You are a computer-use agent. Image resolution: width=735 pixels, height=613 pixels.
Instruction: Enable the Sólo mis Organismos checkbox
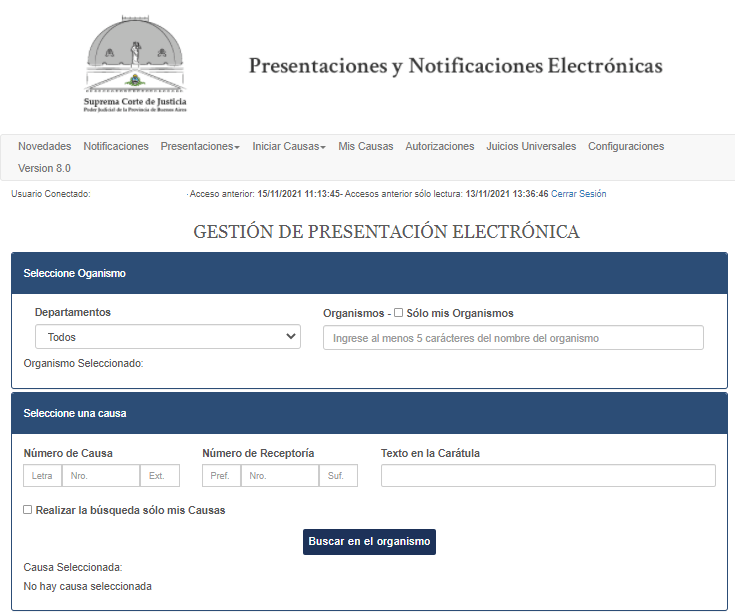[399, 313]
